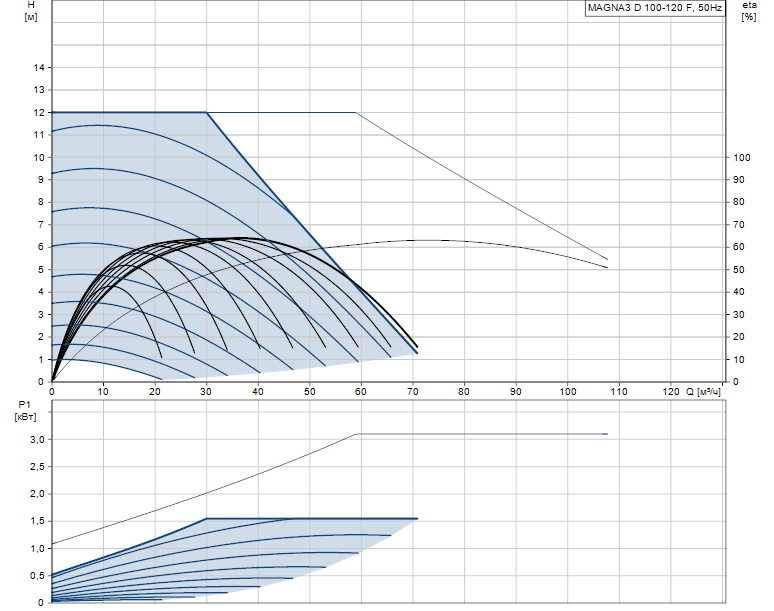Click the 50 tick on the Q axis
Image resolution: width=774 pixels, height=611 pixels.
(x=310, y=391)
